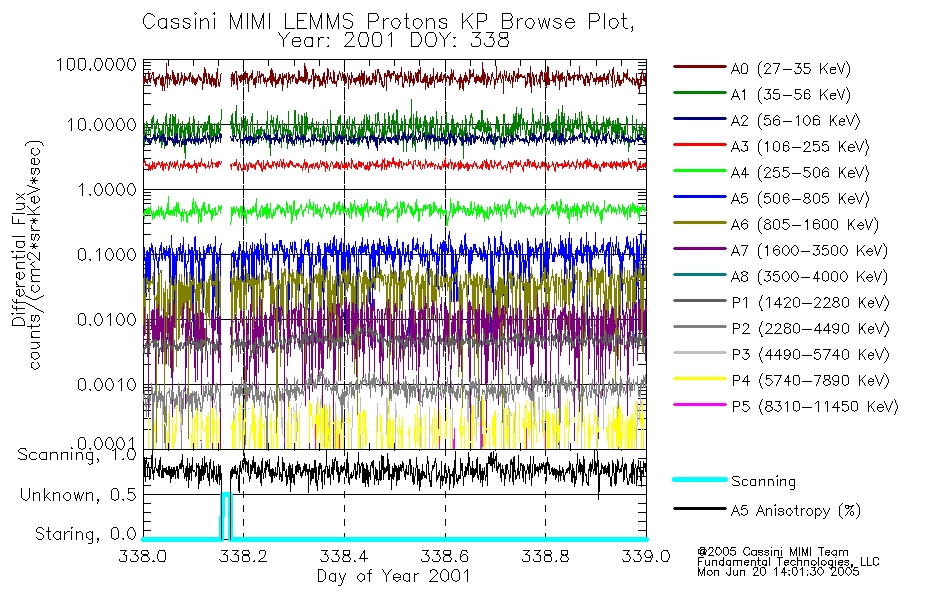The width and height of the screenshot is (950, 600).
Task: Click the cyan scanning-mode spike near 338.17
Action: pos(225,516)
